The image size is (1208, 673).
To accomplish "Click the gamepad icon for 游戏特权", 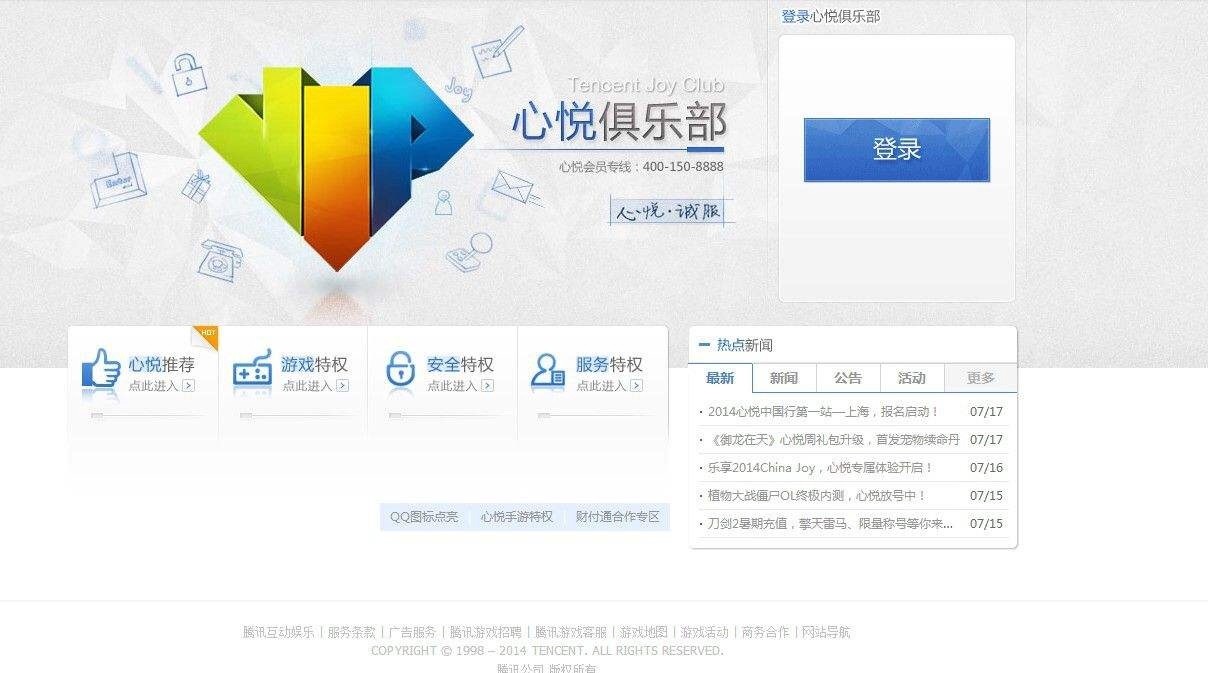I will click(252, 369).
